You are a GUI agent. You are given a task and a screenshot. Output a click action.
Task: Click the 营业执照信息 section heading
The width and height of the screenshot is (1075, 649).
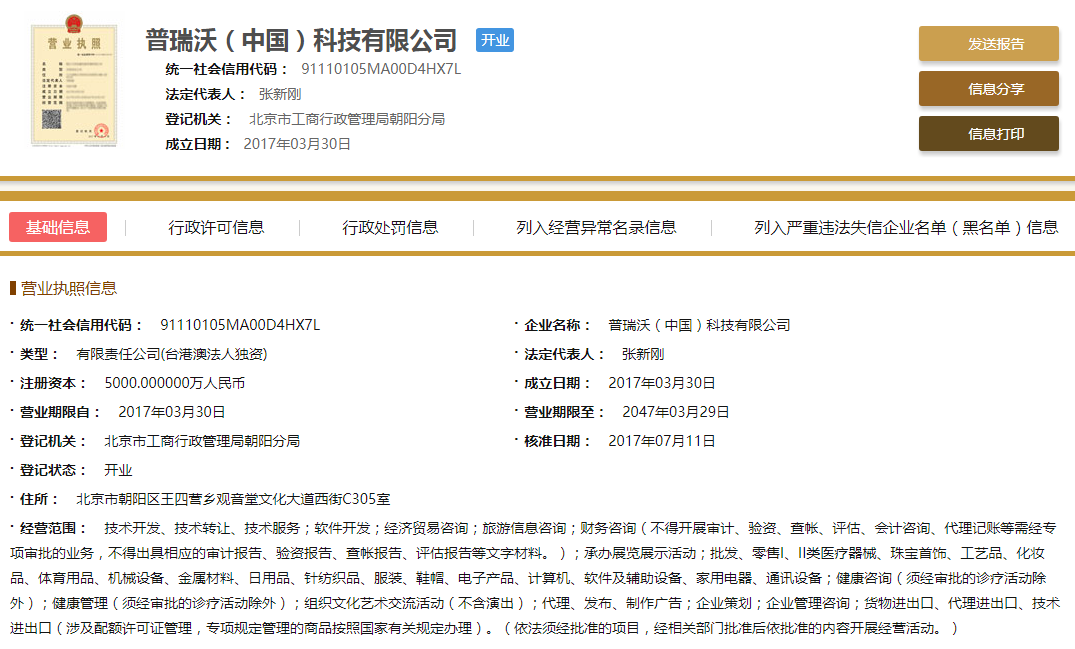coord(69,288)
